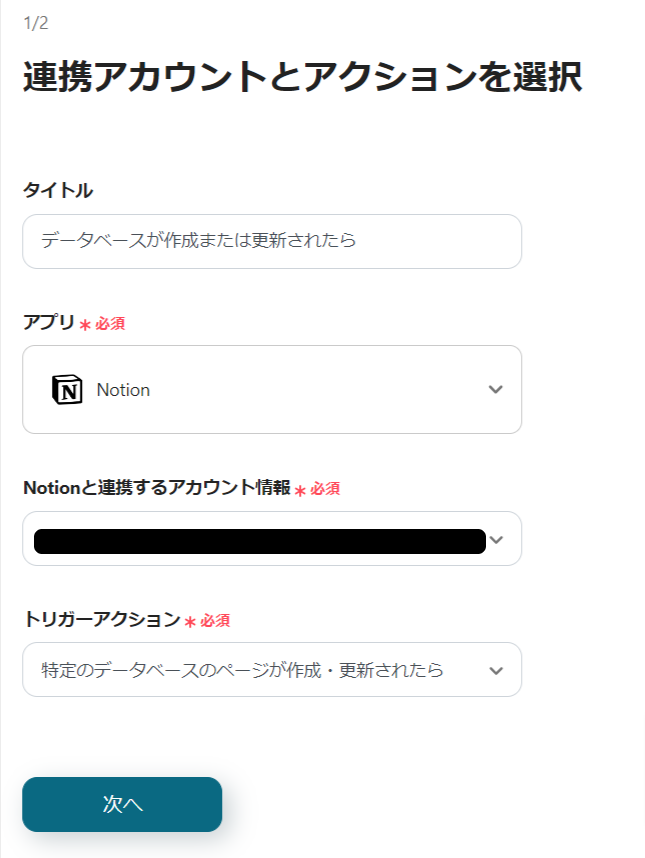Viewport: 645px width, 858px height.
Task: Open the account info dropdown arrow
Action: click(x=497, y=540)
